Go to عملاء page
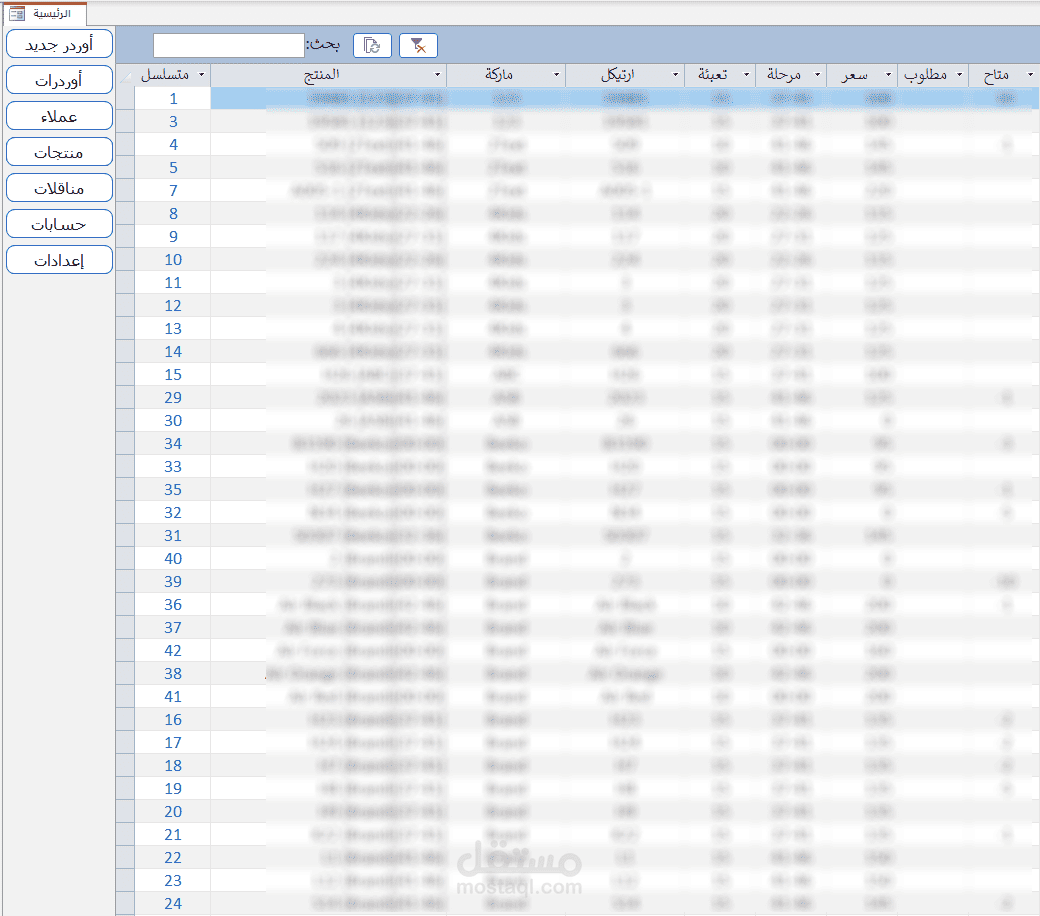 coord(60,116)
